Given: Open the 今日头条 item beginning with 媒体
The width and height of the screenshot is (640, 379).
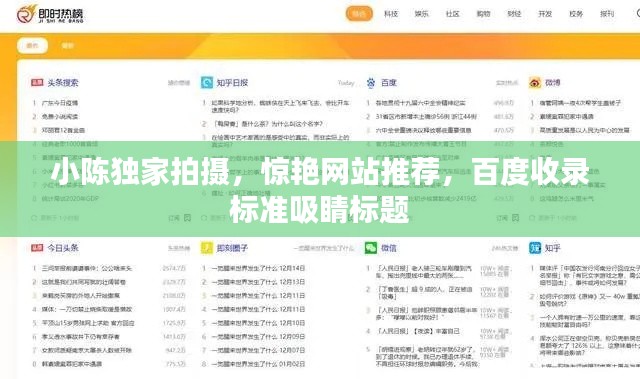Looking at the screenshot, I should [87, 310].
